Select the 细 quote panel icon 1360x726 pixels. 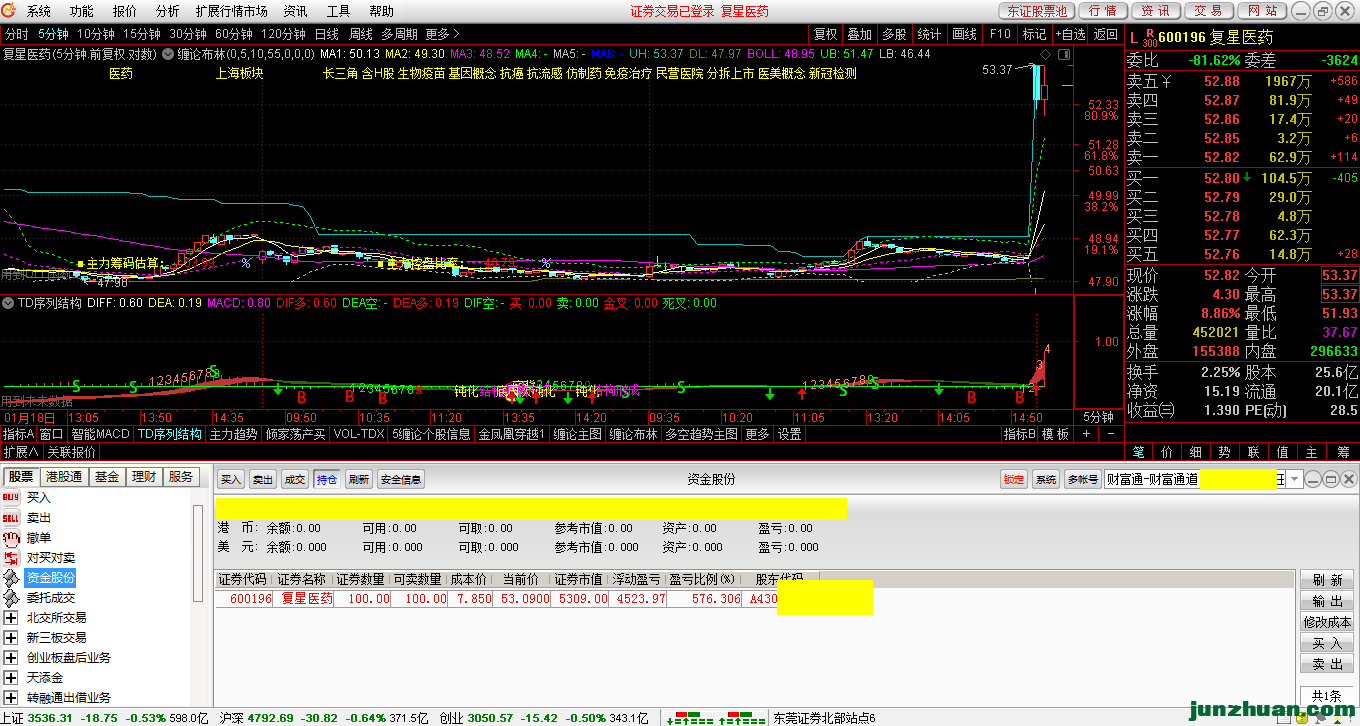point(1196,452)
